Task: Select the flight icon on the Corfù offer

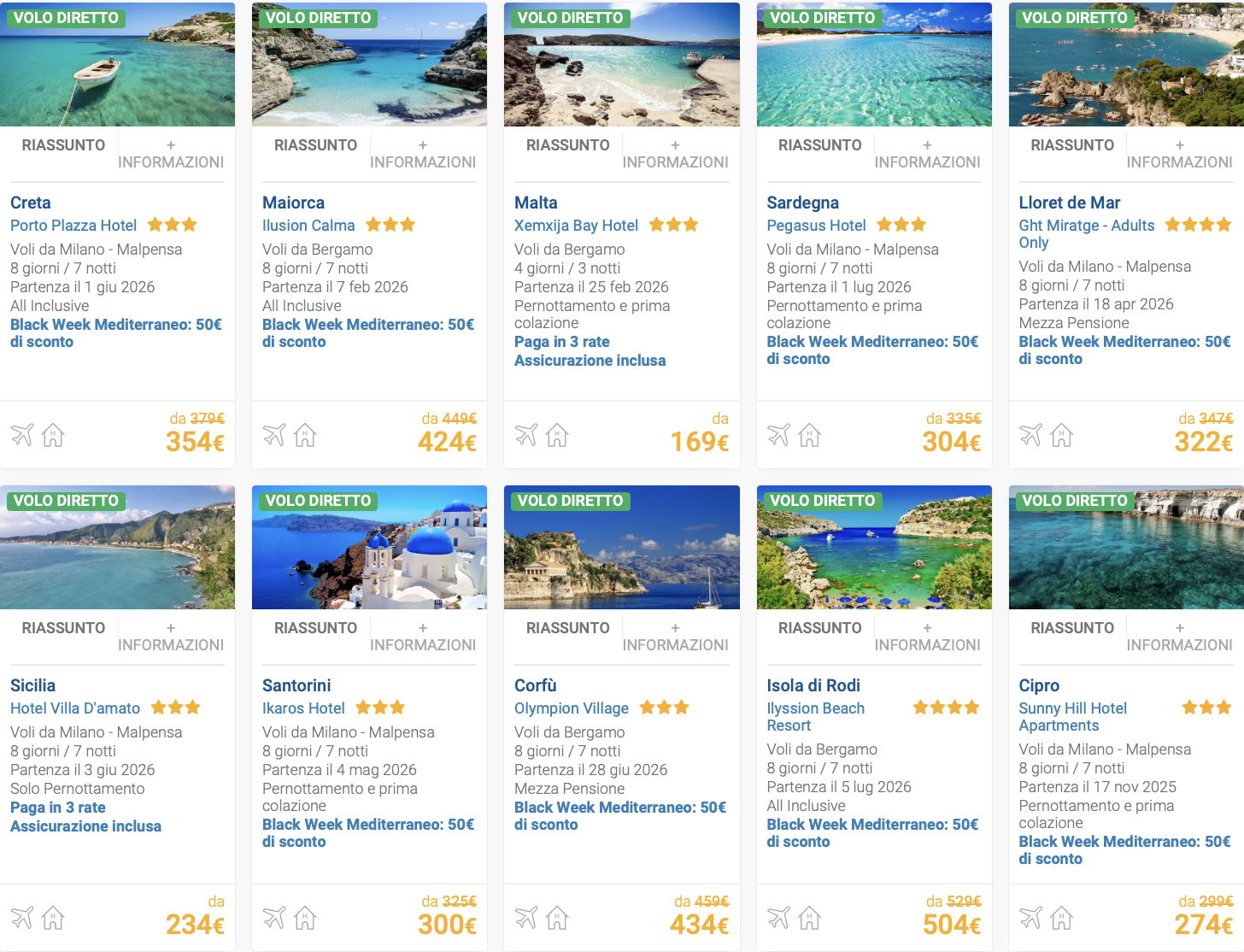Action: 526,917
